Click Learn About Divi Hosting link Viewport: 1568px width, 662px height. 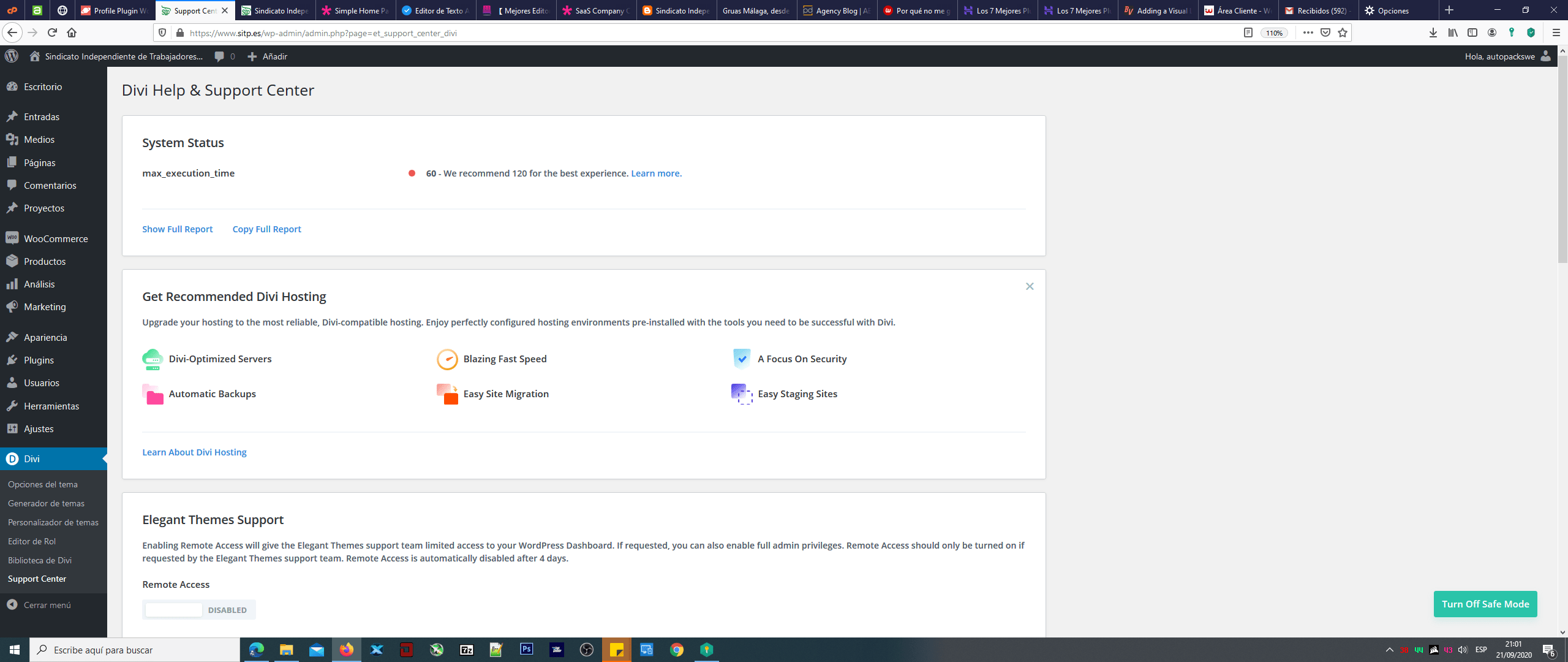tap(194, 452)
